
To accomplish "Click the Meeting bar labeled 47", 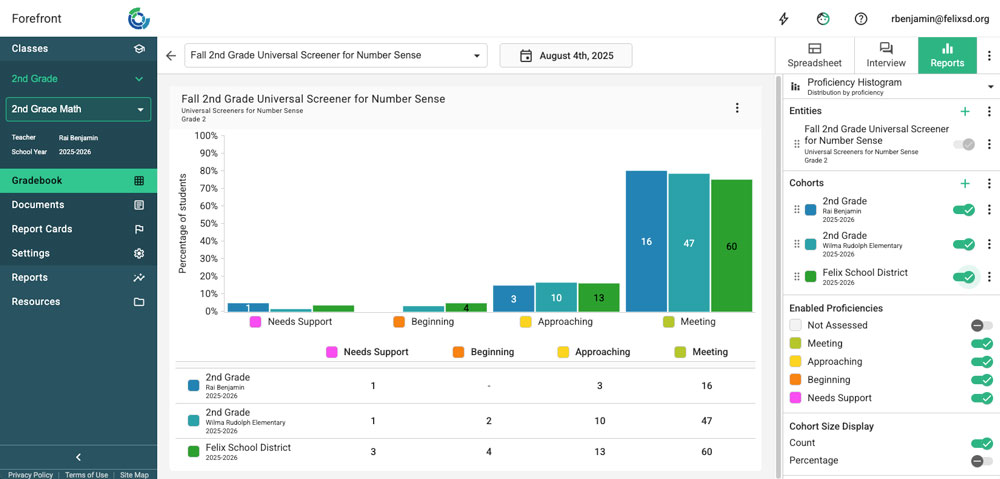I will (689, 243).
